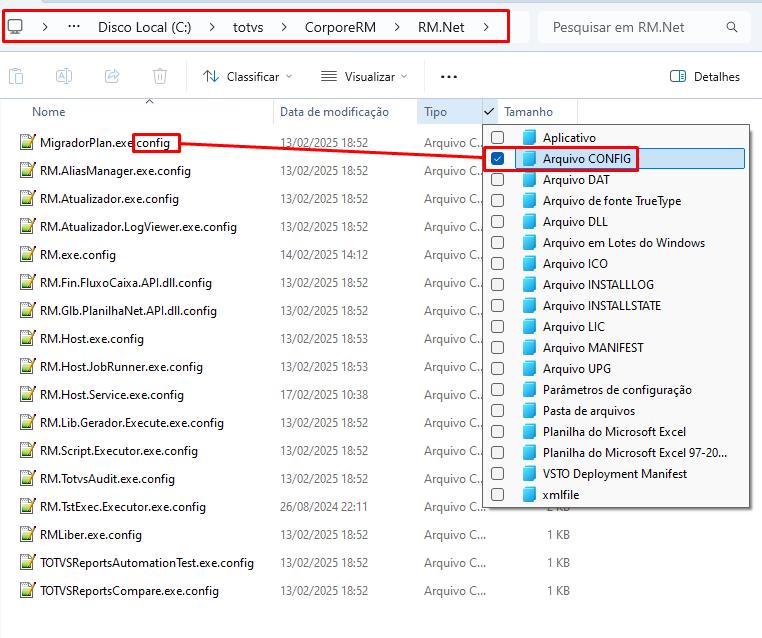Check the Arquivo DAT filter checkbox

pyautogui.click(x=497, y=179)
